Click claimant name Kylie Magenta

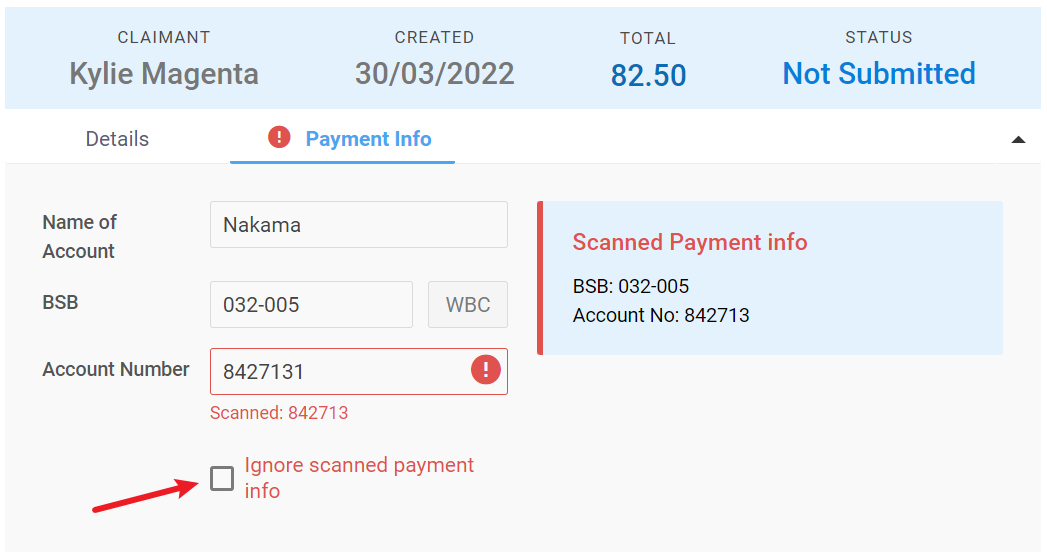[x=164, y=74]
